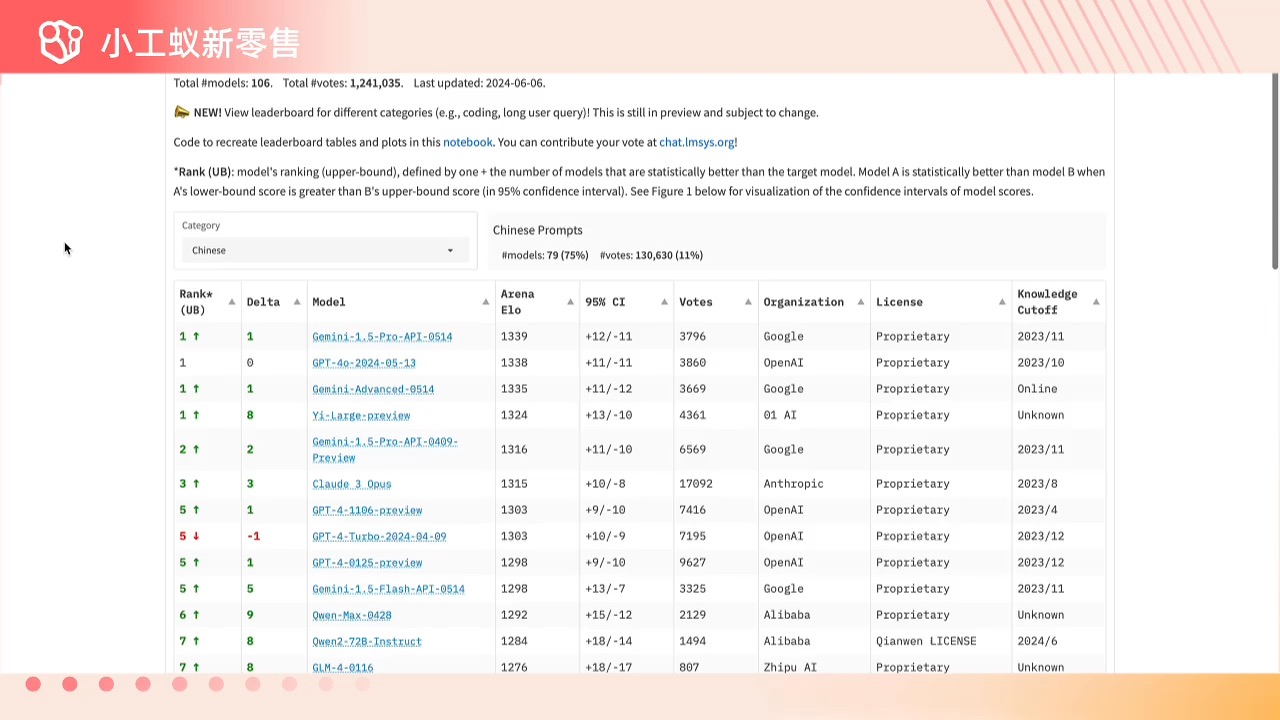Select the Qianwen LICENSE cell

(x=926, y=641)
